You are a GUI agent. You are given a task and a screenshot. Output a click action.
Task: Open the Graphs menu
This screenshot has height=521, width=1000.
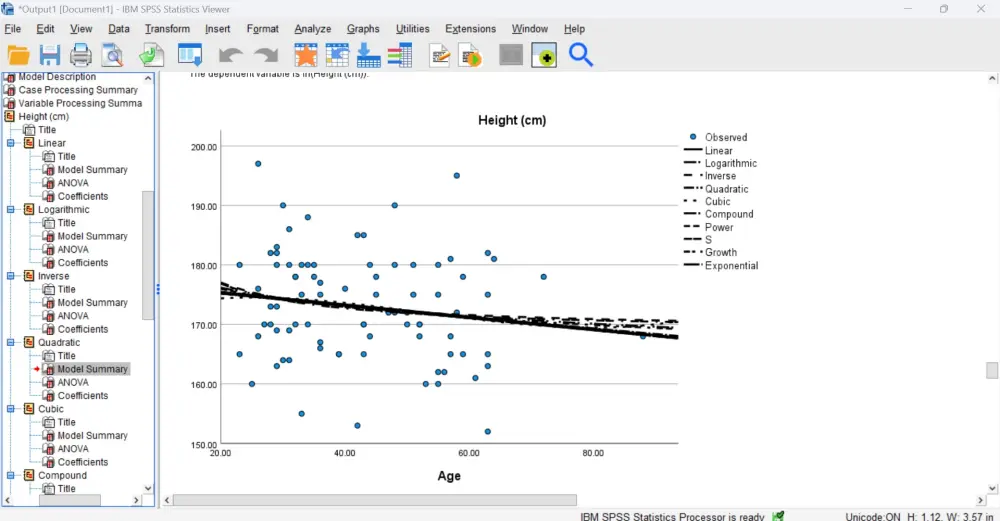click(363, 29)
